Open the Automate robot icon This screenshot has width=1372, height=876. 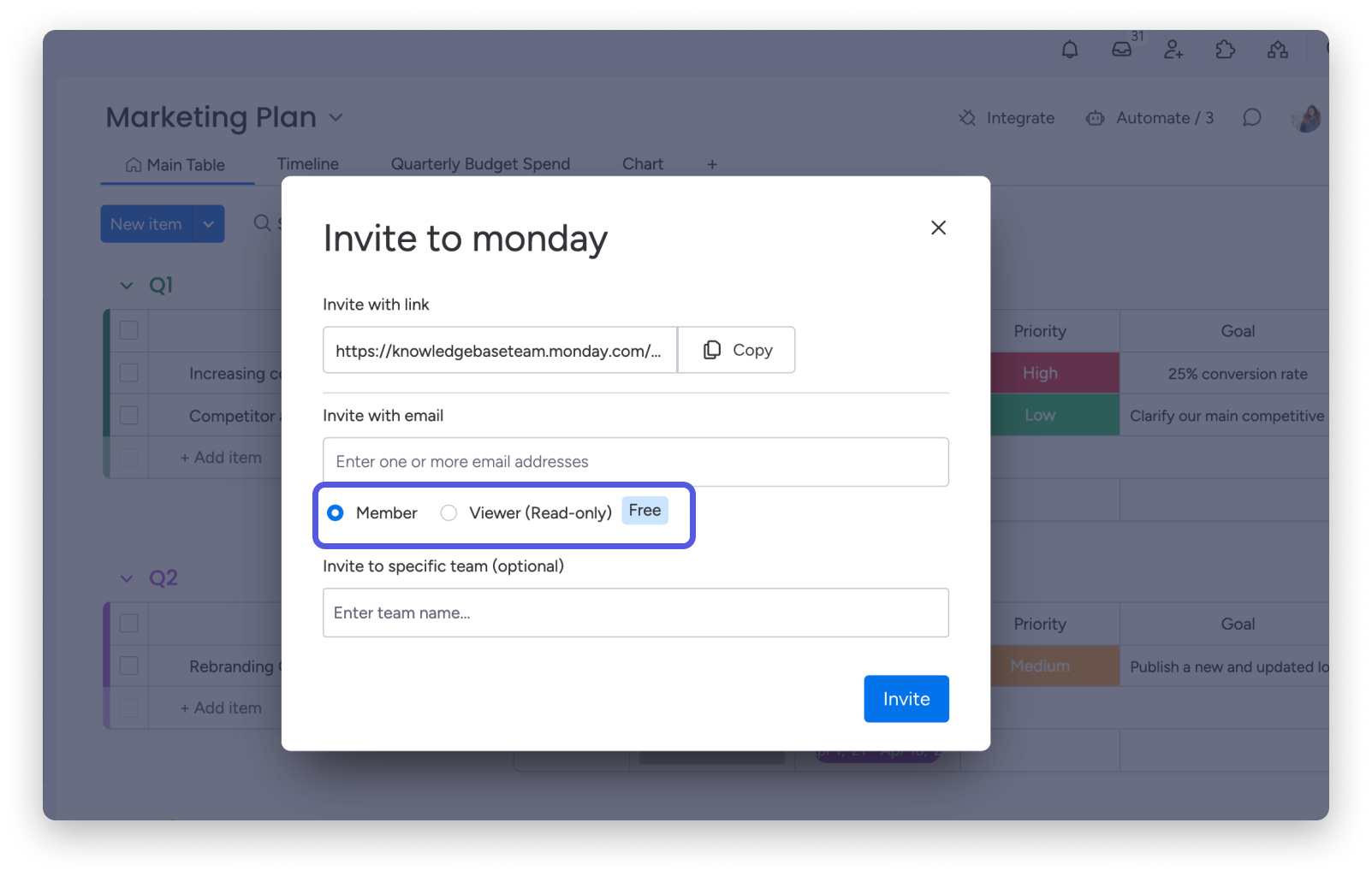tap(1095, 117)
